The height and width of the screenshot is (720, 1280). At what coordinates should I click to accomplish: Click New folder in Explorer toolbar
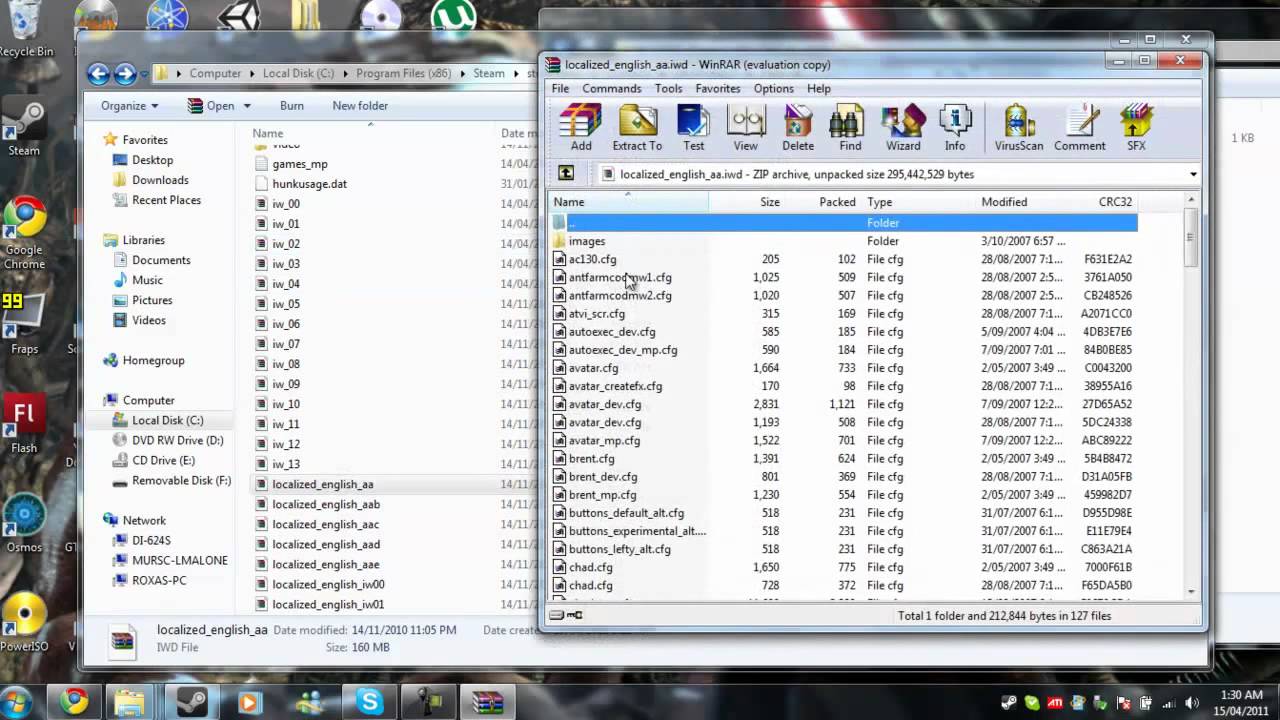[x=360, y=105]
